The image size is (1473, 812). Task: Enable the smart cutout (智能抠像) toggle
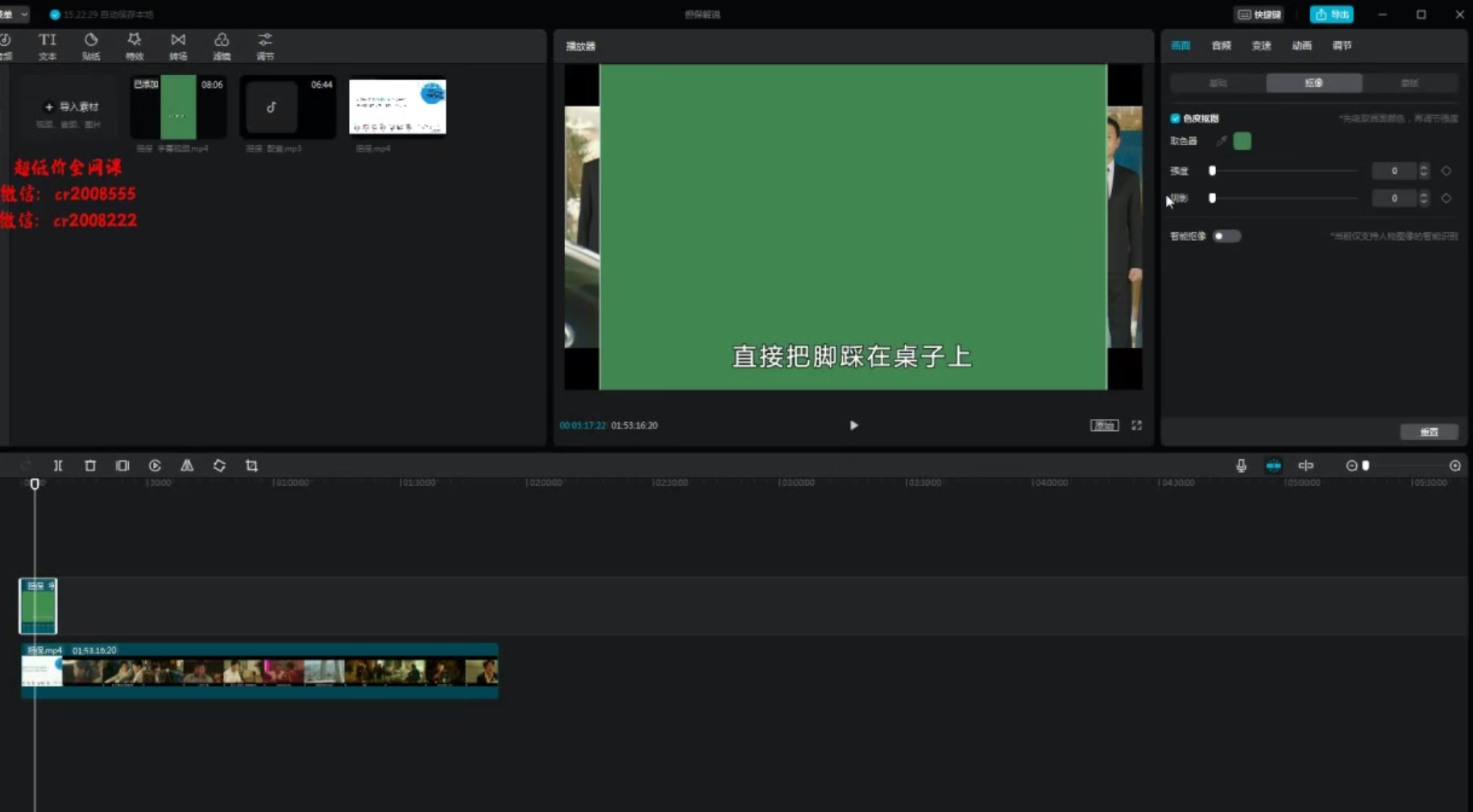pyautogui.click(x=1226, y=236)
